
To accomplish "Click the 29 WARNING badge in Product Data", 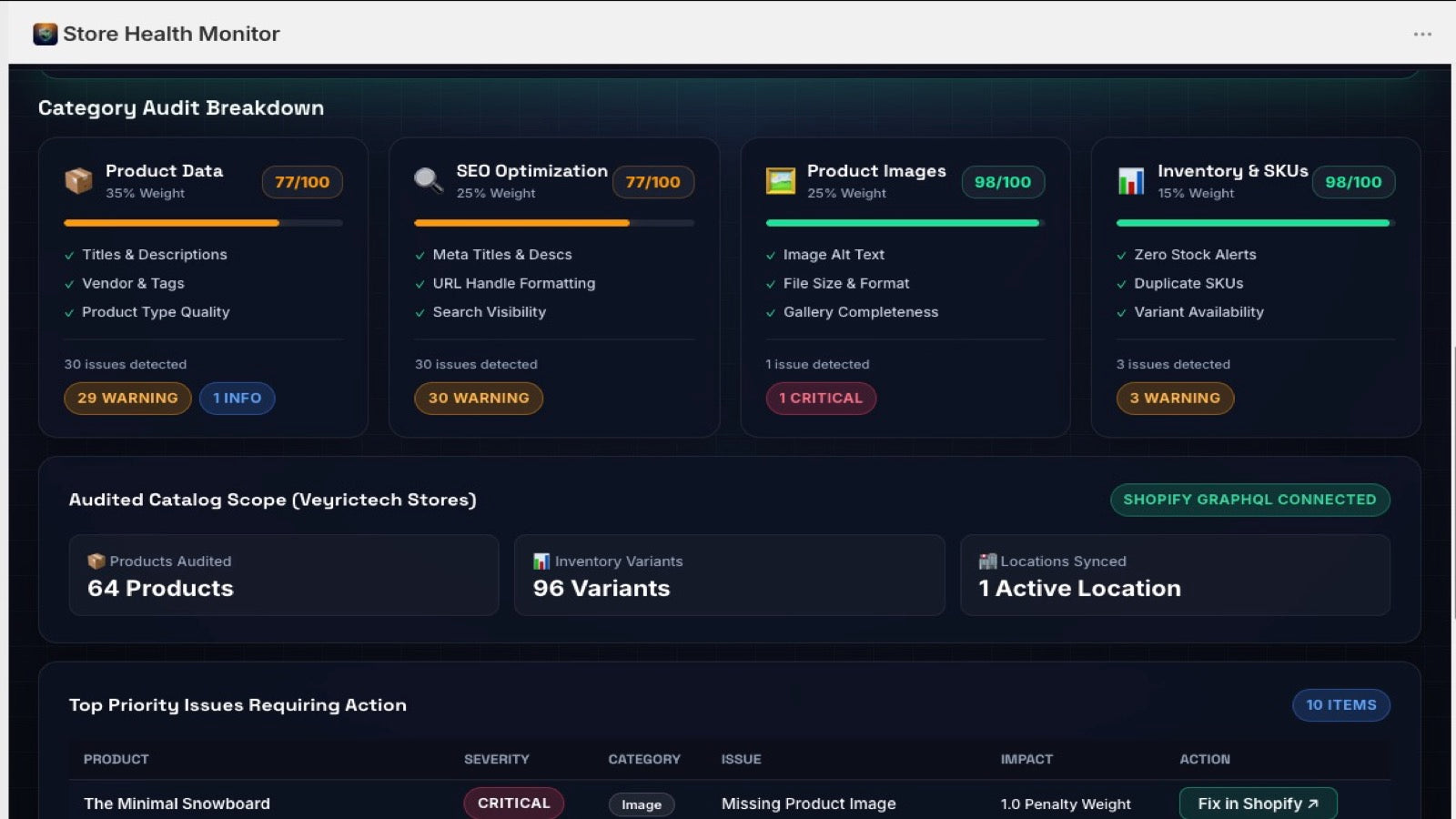I will 127,398.
